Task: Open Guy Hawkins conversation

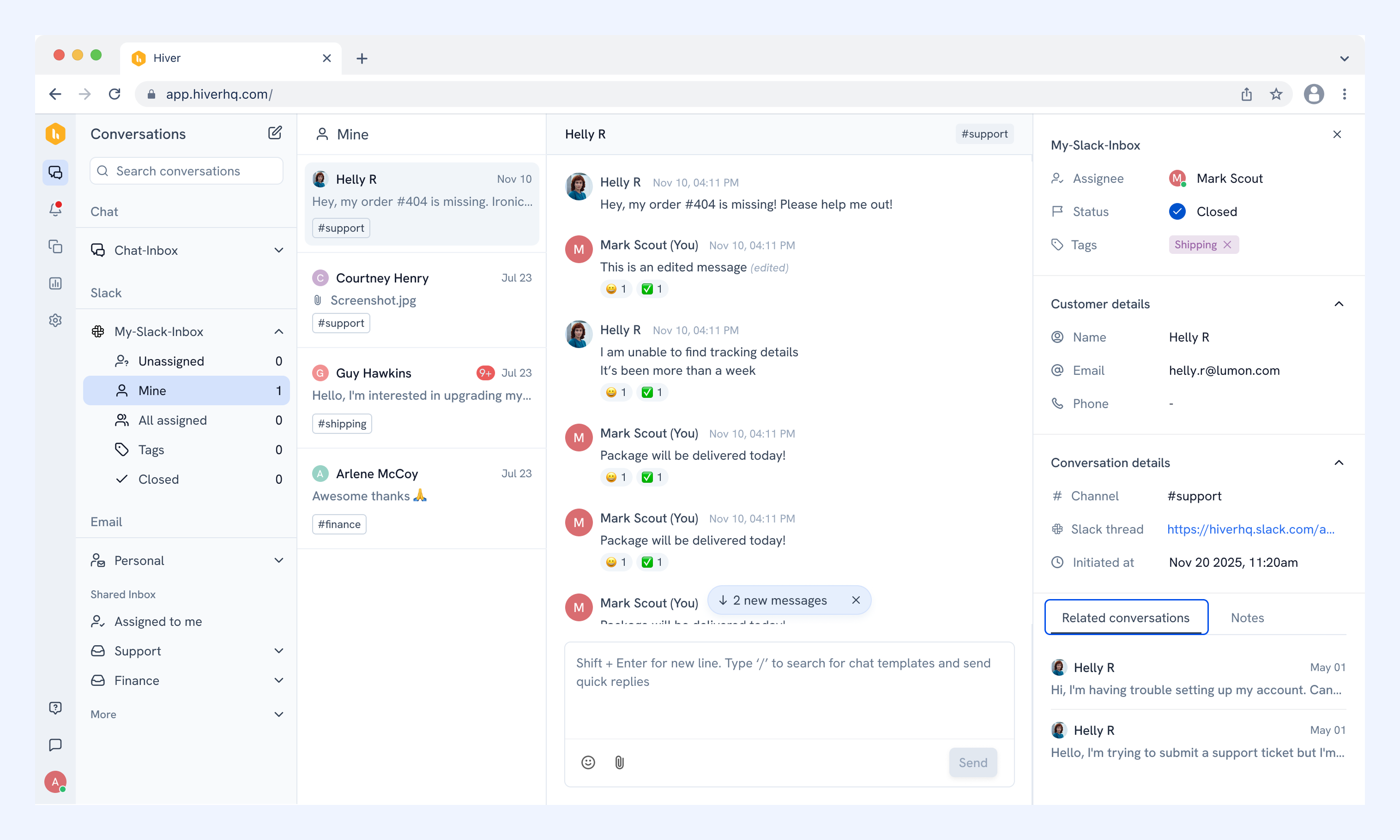Action: pos(421,398)
